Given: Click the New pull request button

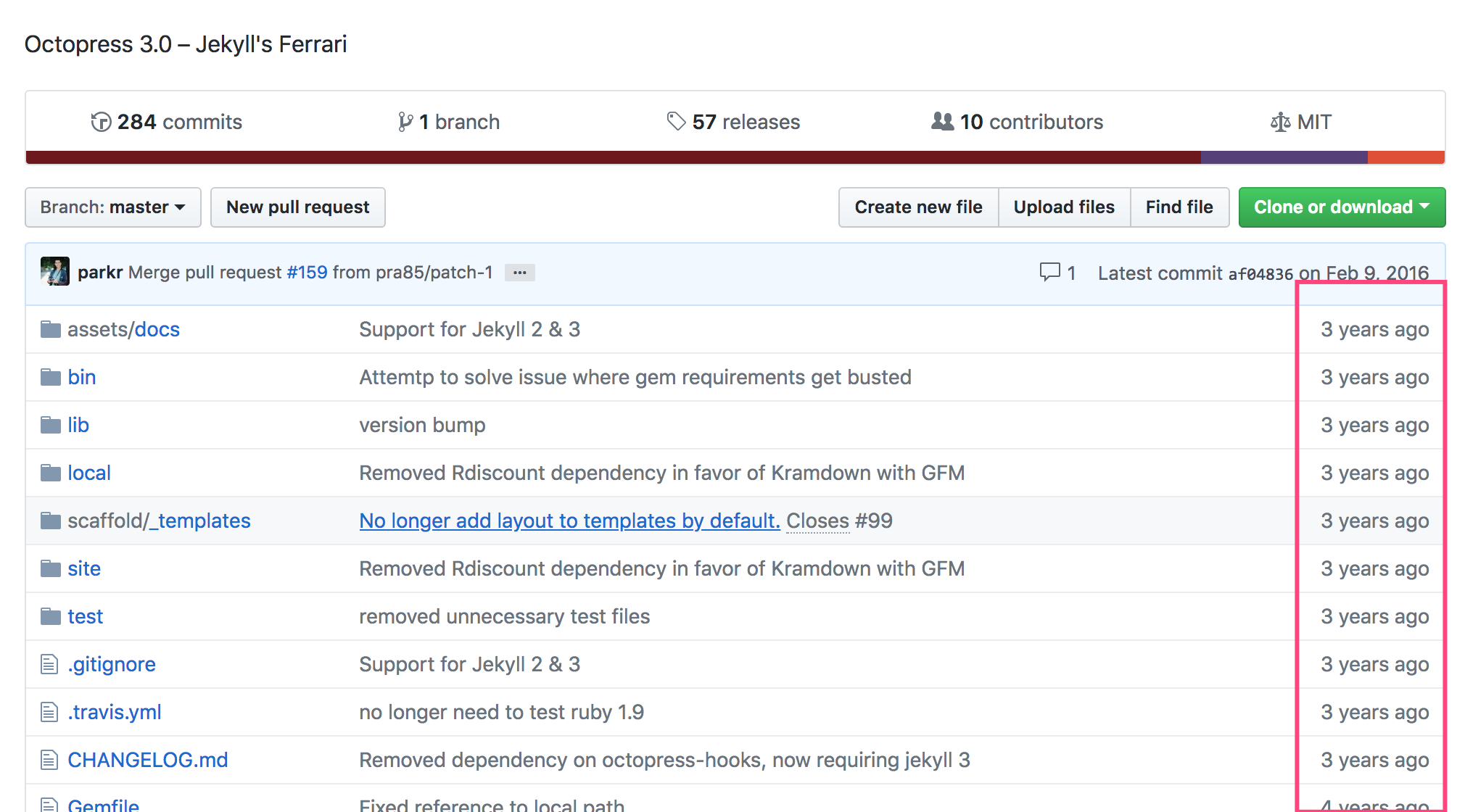Looking at the screenshot, I should [297, 207].
